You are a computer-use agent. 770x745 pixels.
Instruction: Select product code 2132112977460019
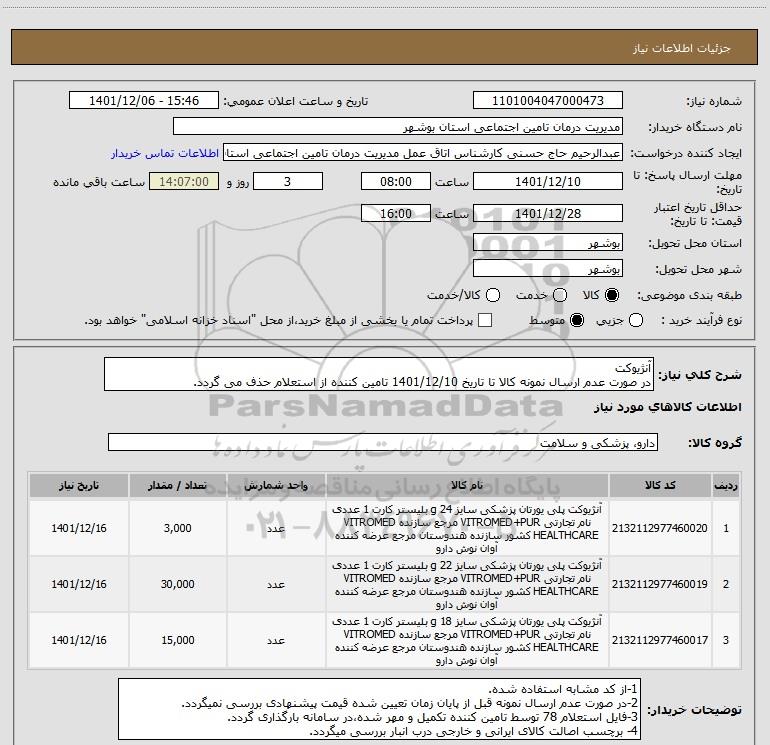click(x=660, y=584)
